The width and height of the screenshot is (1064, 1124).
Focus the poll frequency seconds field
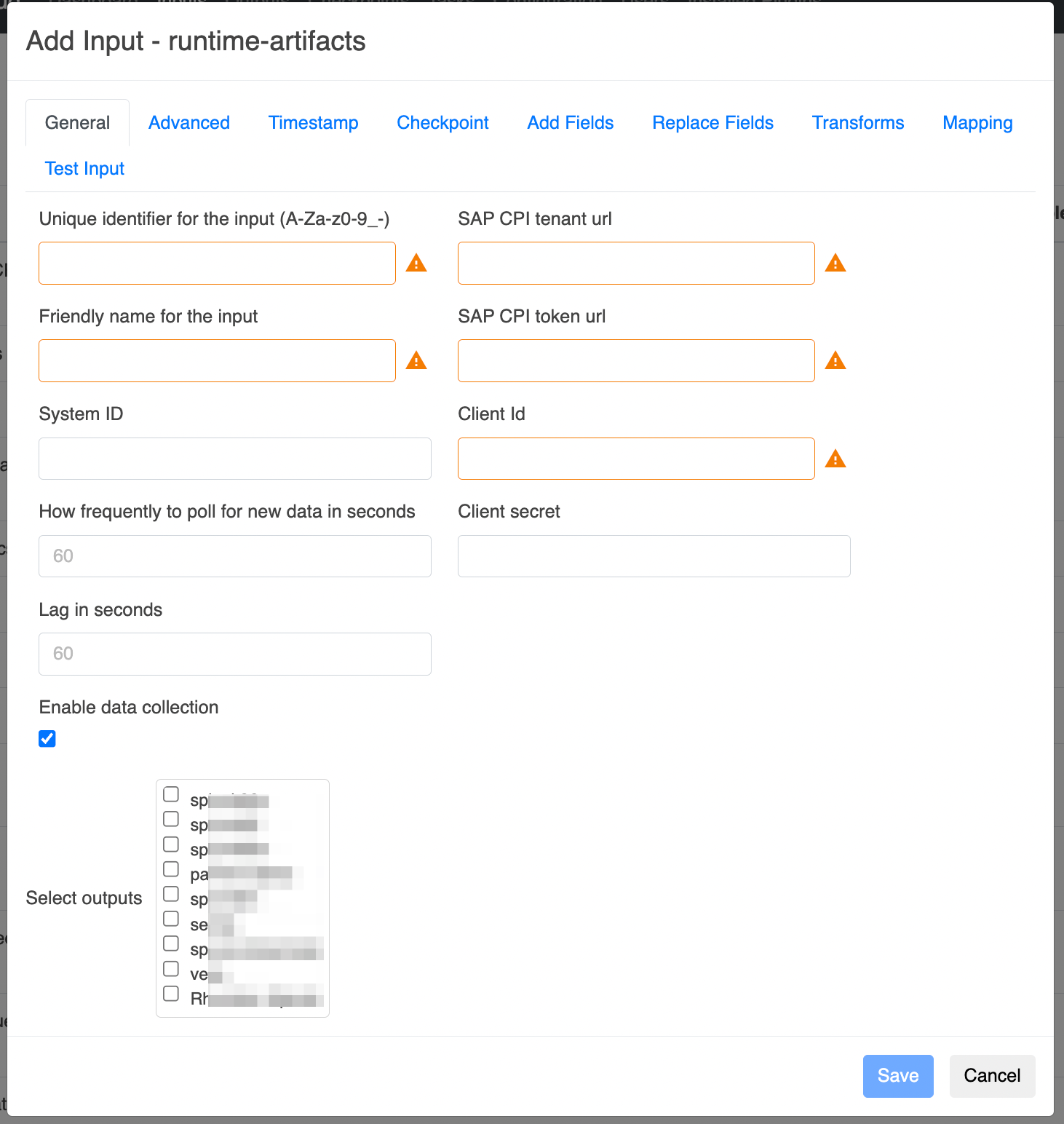(235, 556)
